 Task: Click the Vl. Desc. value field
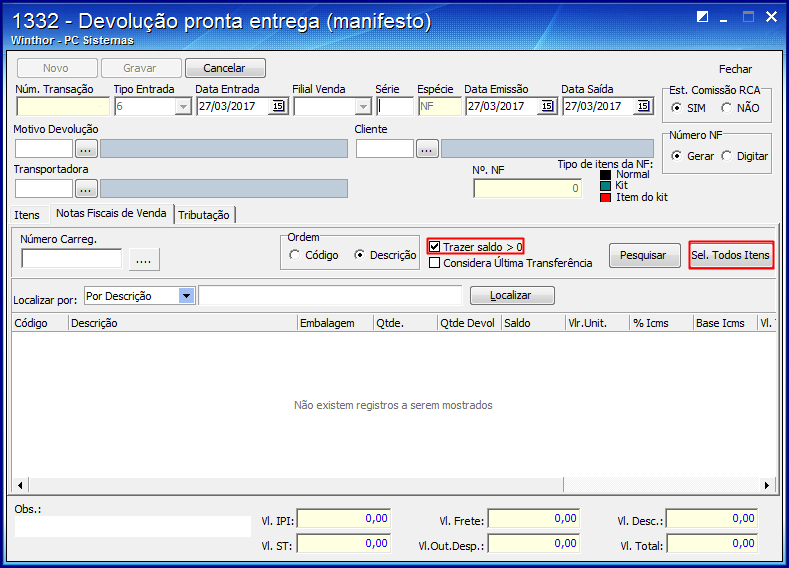click(712, 519)
